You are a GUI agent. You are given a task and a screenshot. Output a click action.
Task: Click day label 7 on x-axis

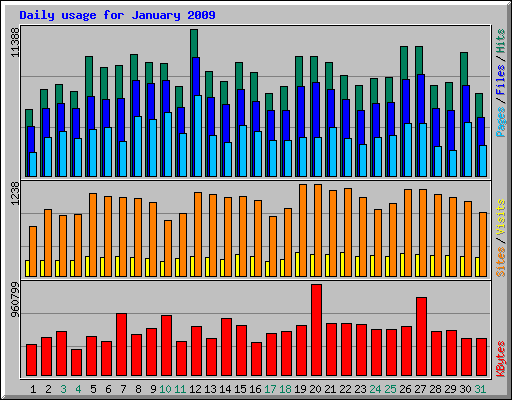coord(123,389)
